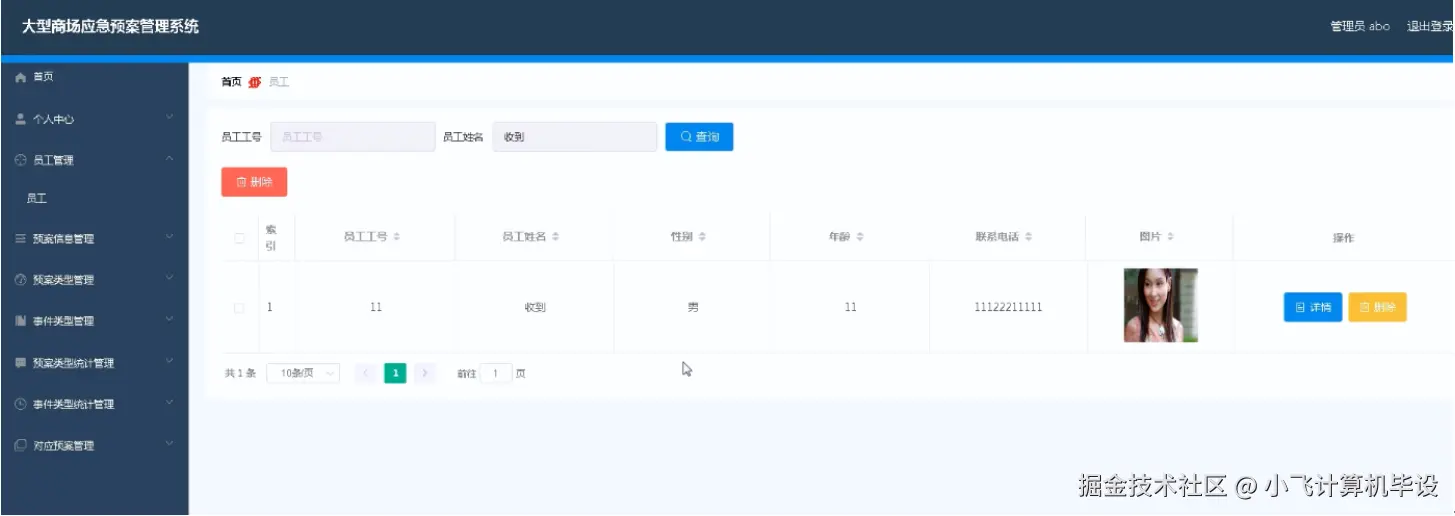
Task: Click the 预案信息管理 list icon
Action: (x=20, y=239)
